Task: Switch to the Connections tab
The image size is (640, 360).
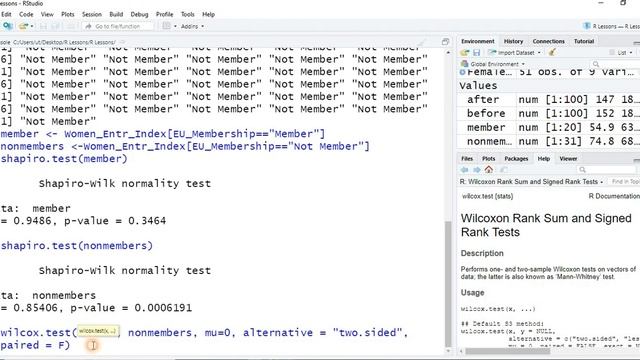Action: point(548,41)
